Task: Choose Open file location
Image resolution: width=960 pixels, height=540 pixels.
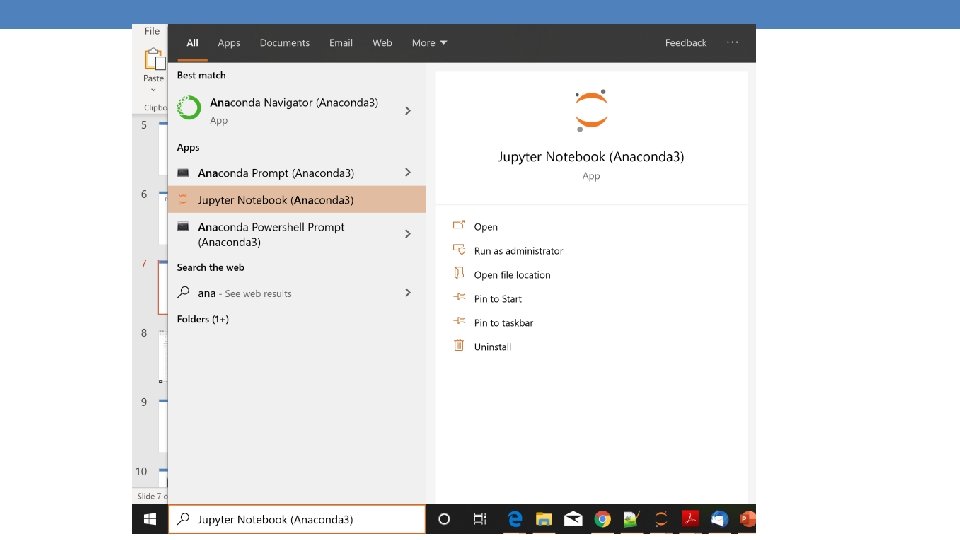Action: tap(512, 275)
